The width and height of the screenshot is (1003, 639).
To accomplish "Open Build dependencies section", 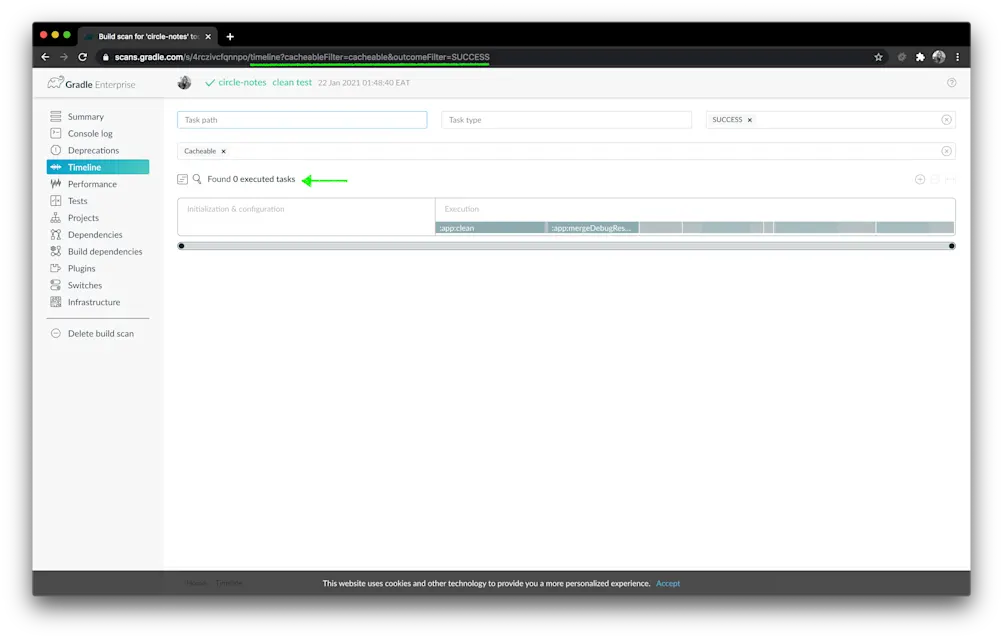I will pos(105,251).
